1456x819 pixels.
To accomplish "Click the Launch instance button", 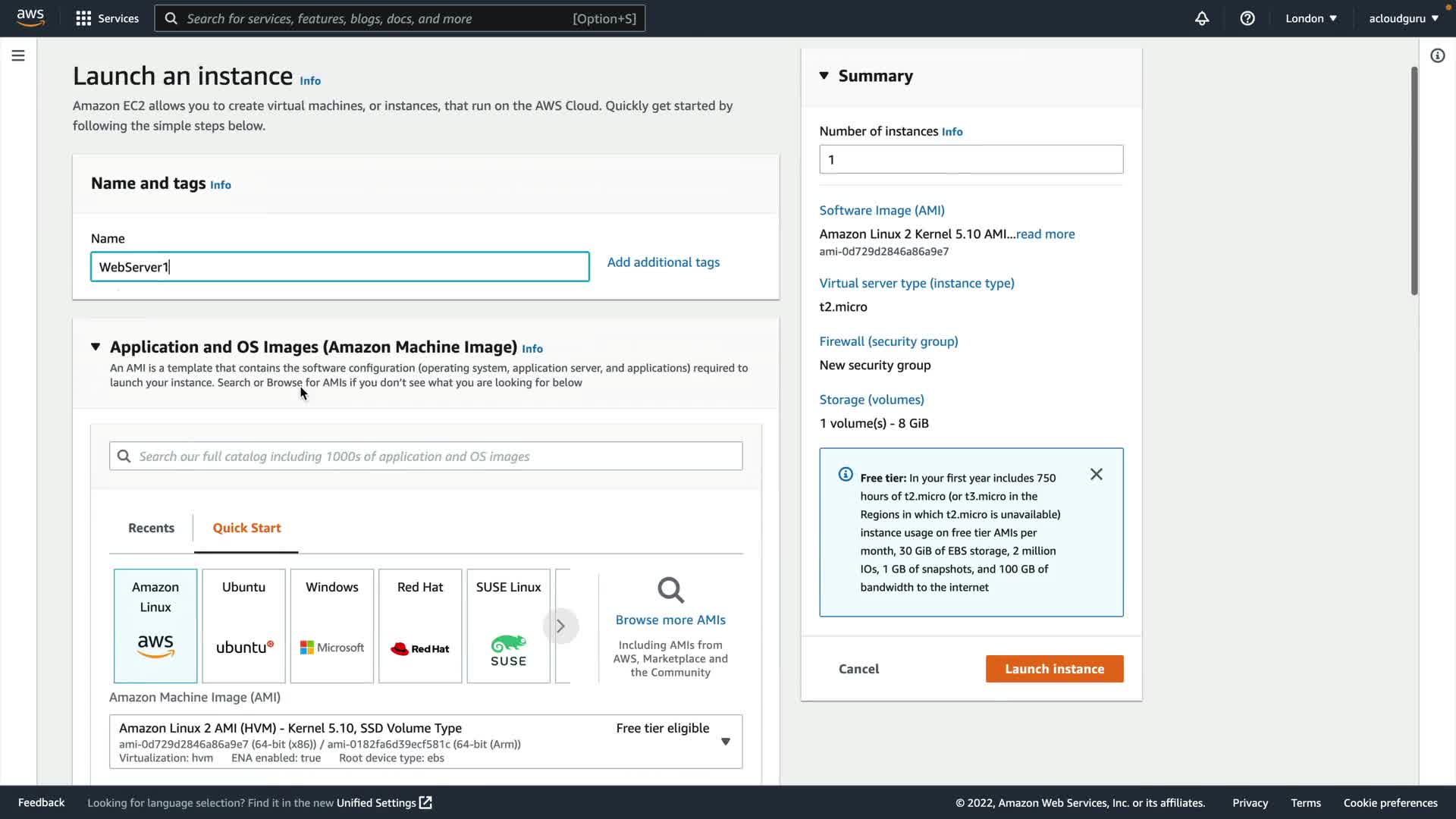I will pos(1054,669).
